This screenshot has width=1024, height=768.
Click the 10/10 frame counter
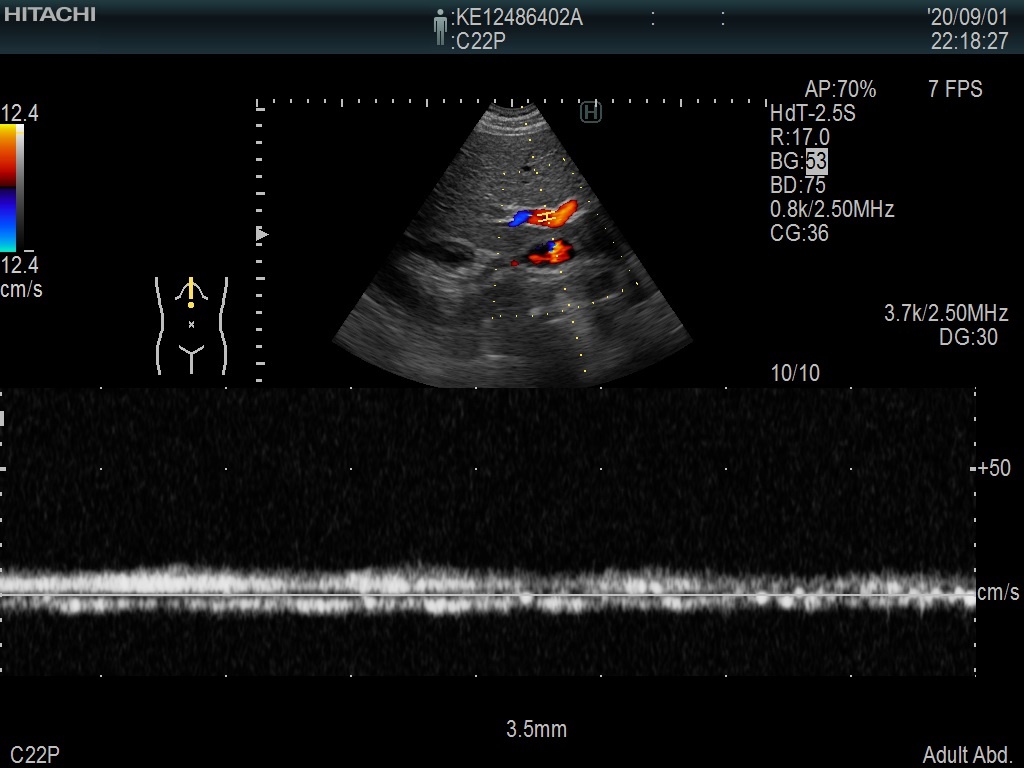coord(795,373)
